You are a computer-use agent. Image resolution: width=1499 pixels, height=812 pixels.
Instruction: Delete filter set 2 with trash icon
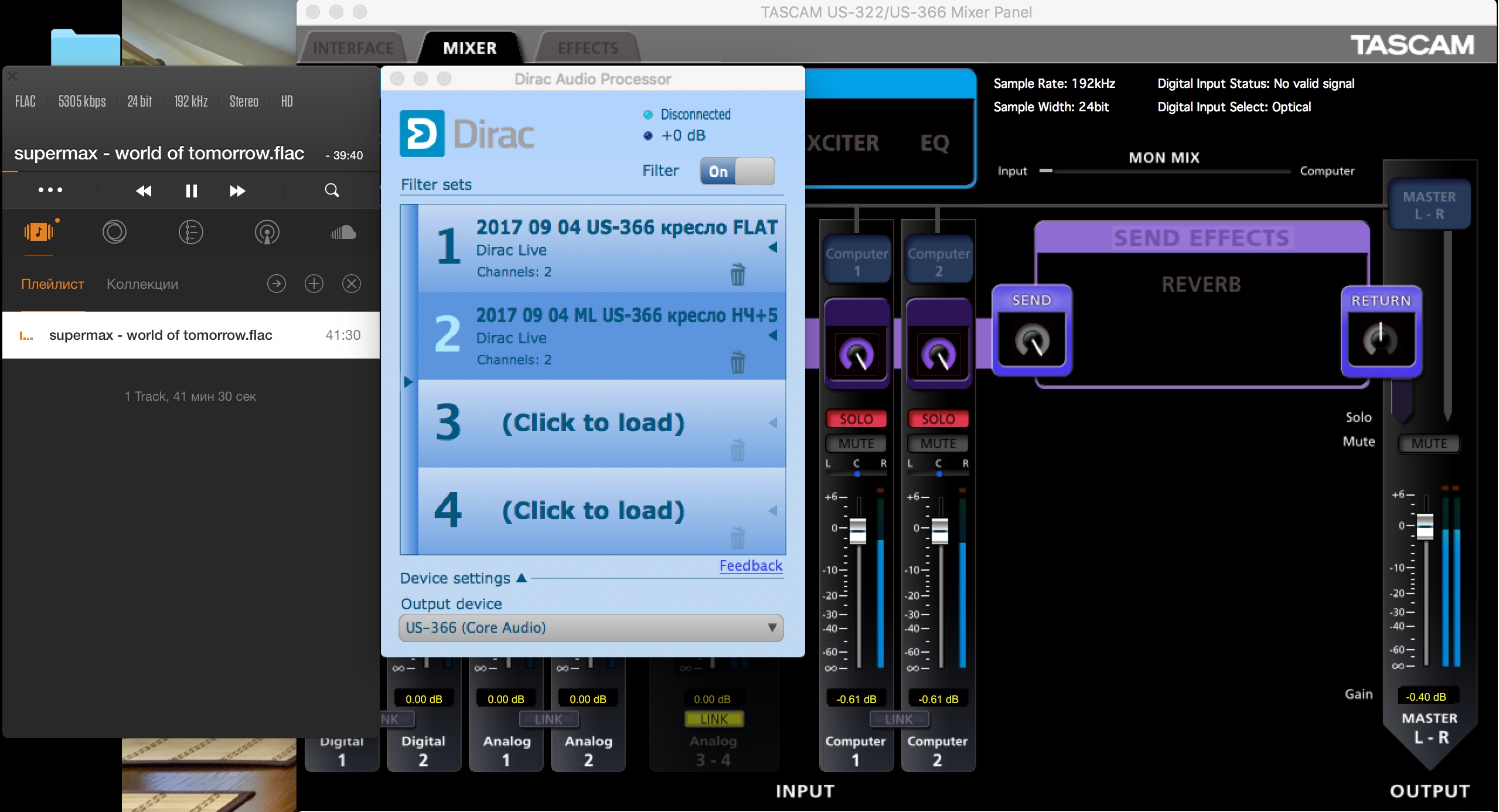click(x=738, y=362)
